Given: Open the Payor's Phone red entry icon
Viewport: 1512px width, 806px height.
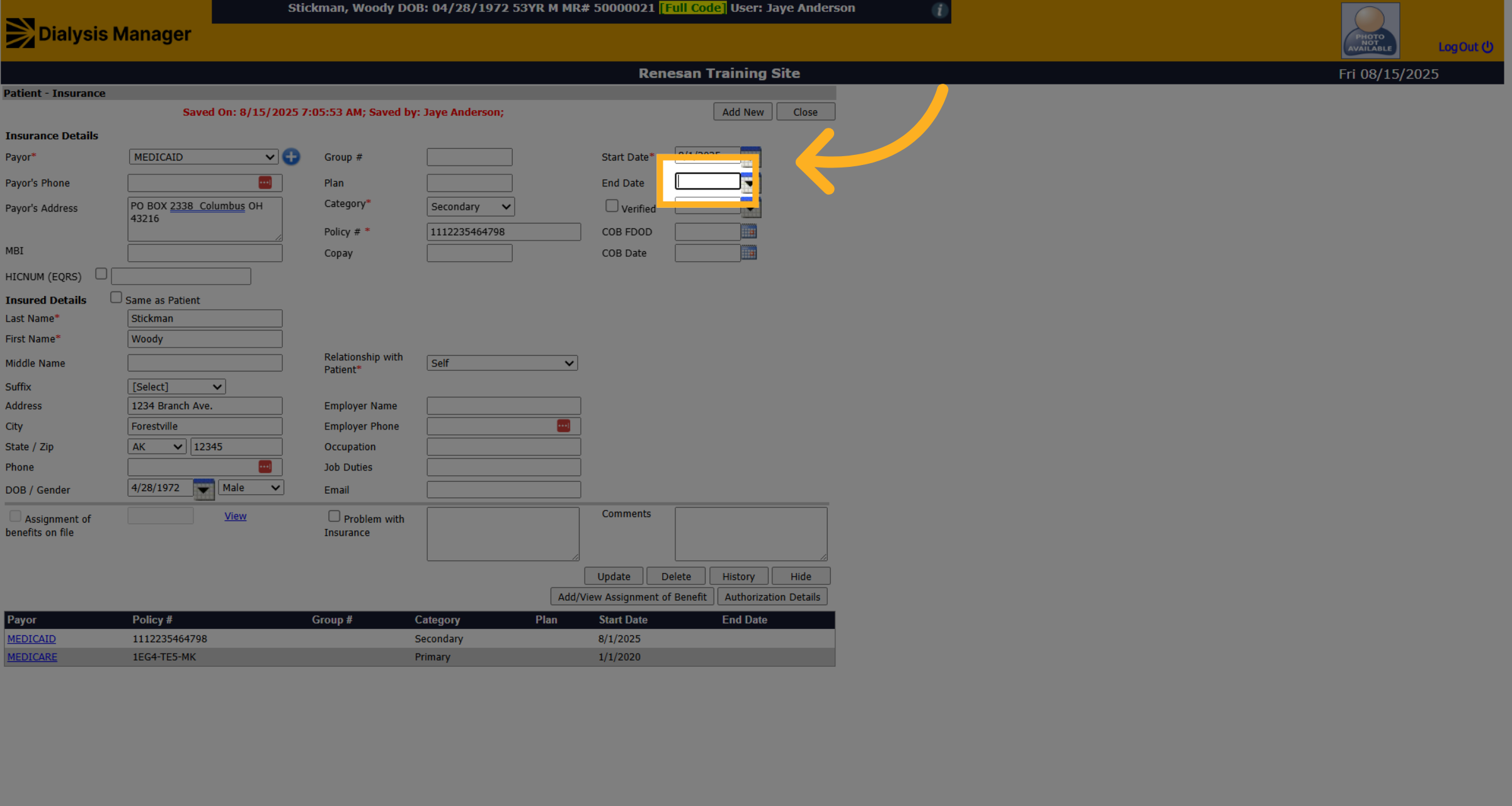Looking at the screenshot, I should pos(265,183).
